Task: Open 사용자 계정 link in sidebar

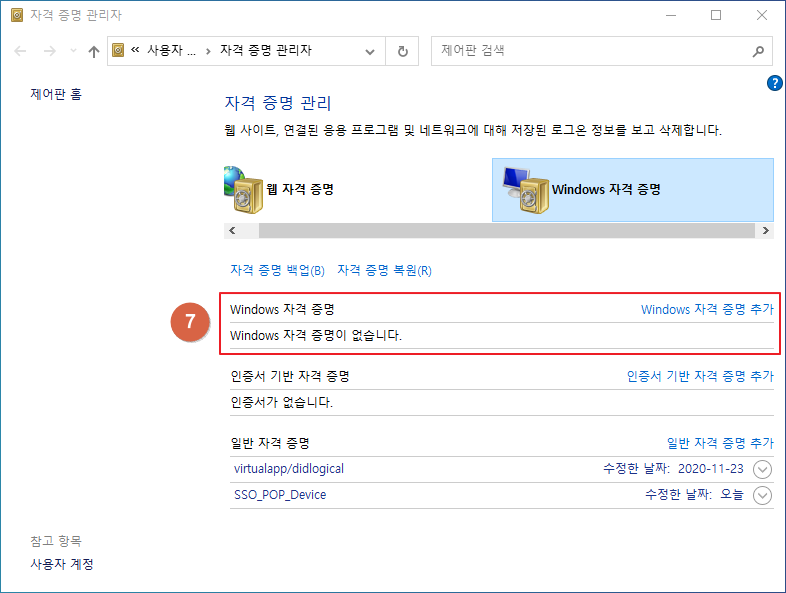Action: (x=62, y=564)
